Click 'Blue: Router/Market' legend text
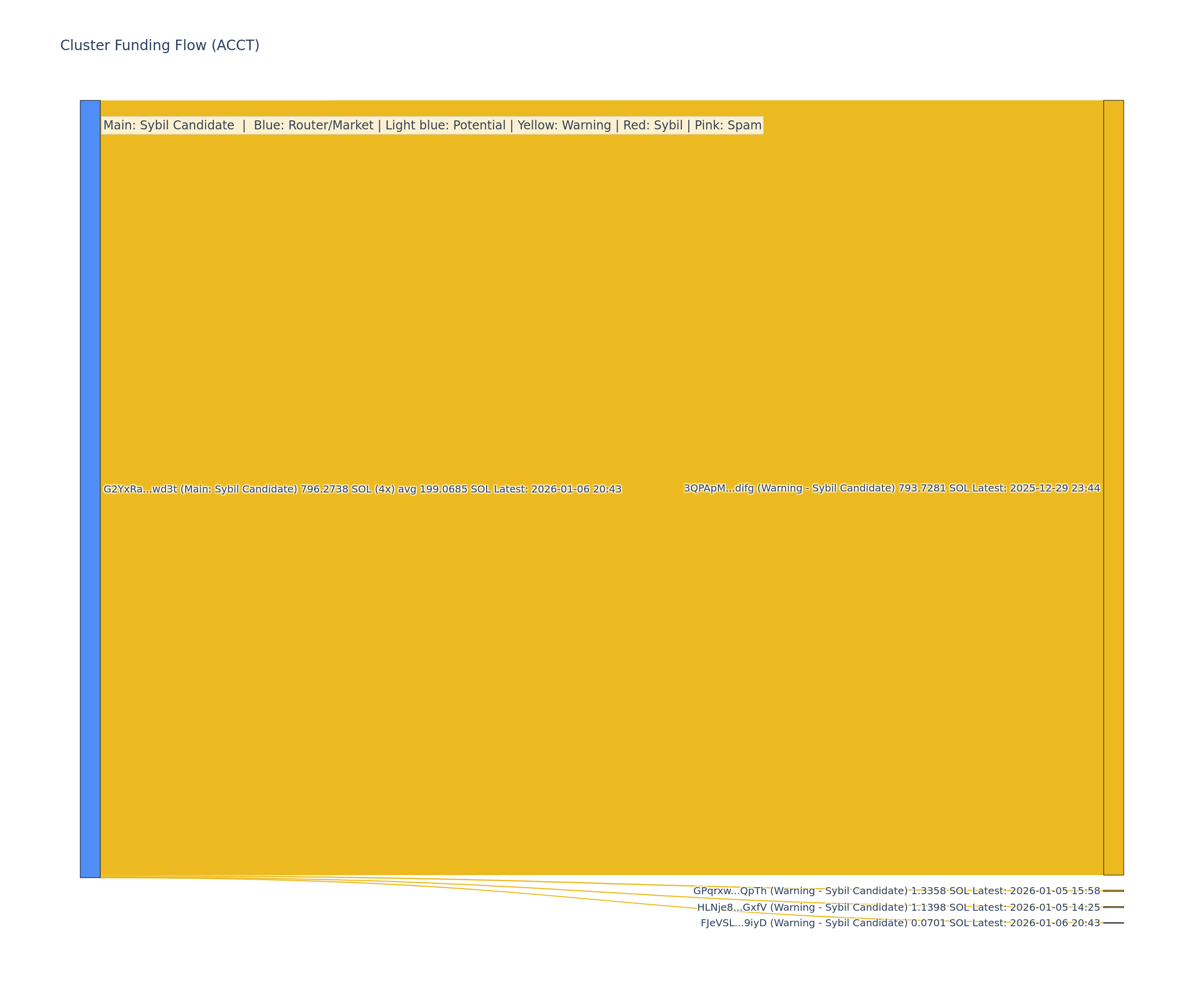The image size is (1204, 1003). coord(313,125)
